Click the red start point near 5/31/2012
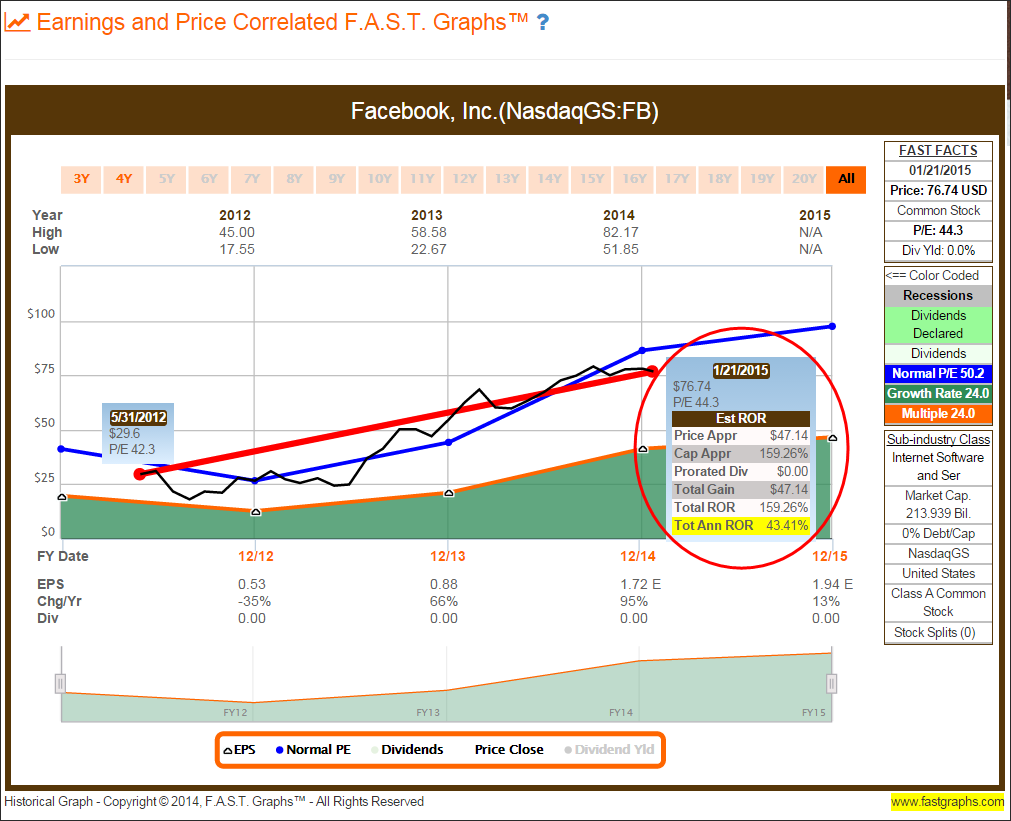1011x821 pixels. 139,474
